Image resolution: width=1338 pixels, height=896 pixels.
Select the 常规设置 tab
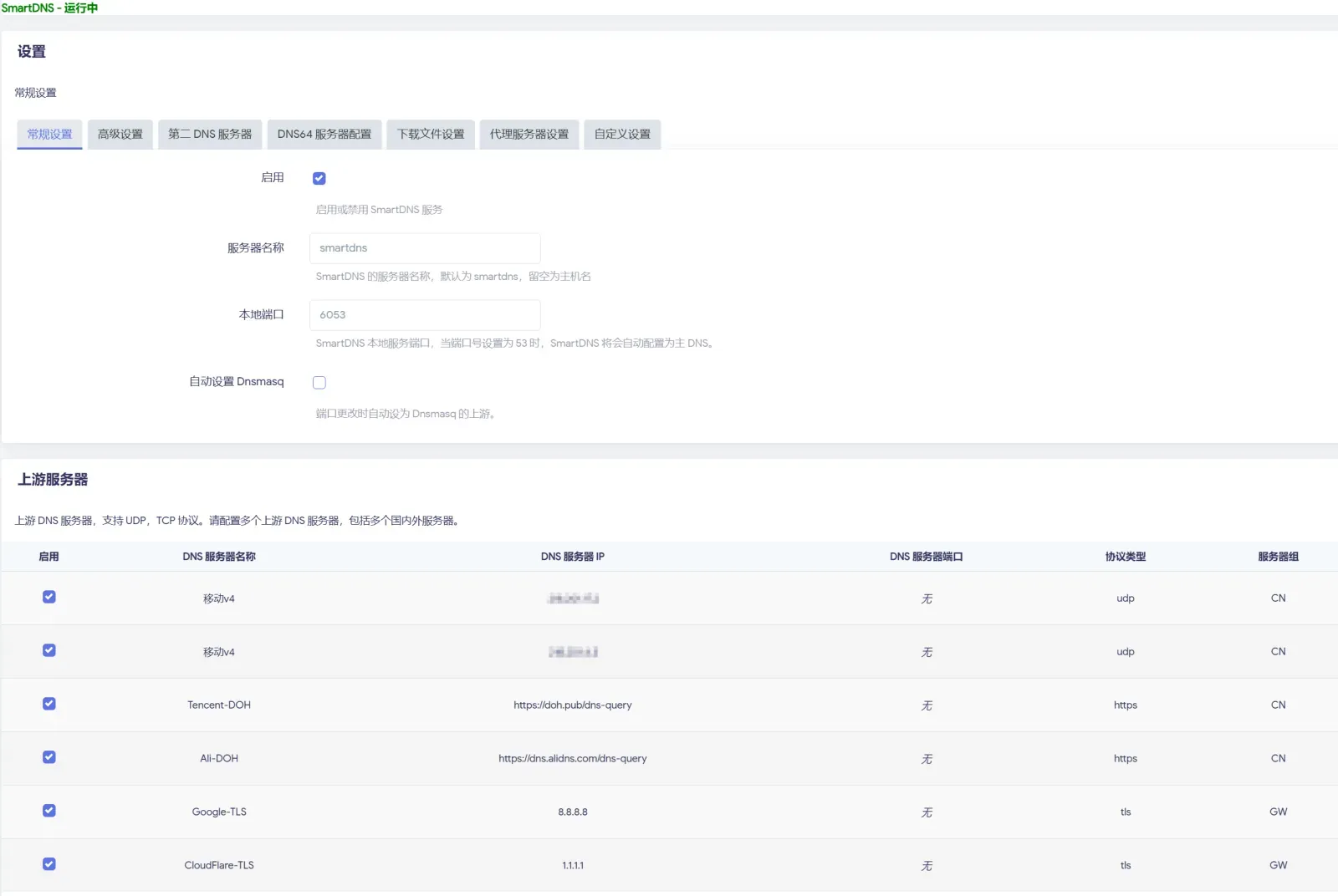click(49, 134)
